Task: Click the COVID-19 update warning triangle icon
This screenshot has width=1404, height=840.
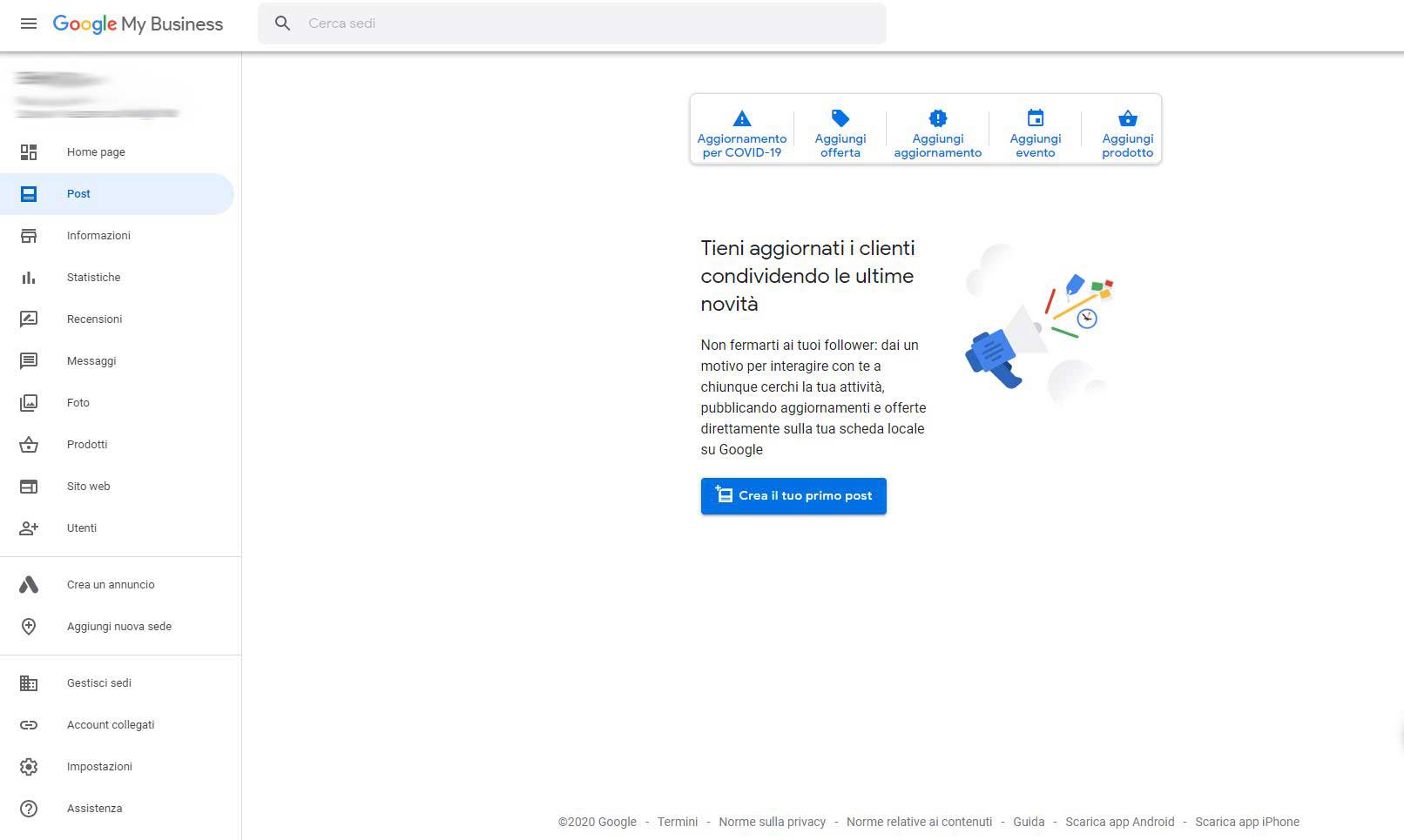Action: tap(741, 118)
